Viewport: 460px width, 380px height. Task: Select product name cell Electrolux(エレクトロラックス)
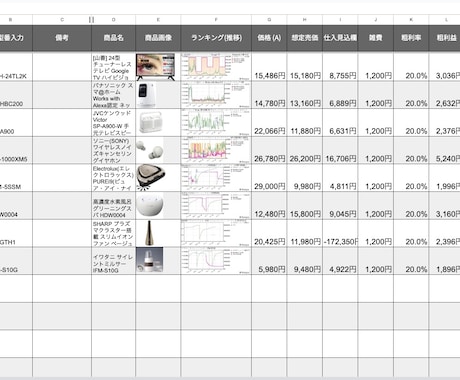tap(114, 178)
